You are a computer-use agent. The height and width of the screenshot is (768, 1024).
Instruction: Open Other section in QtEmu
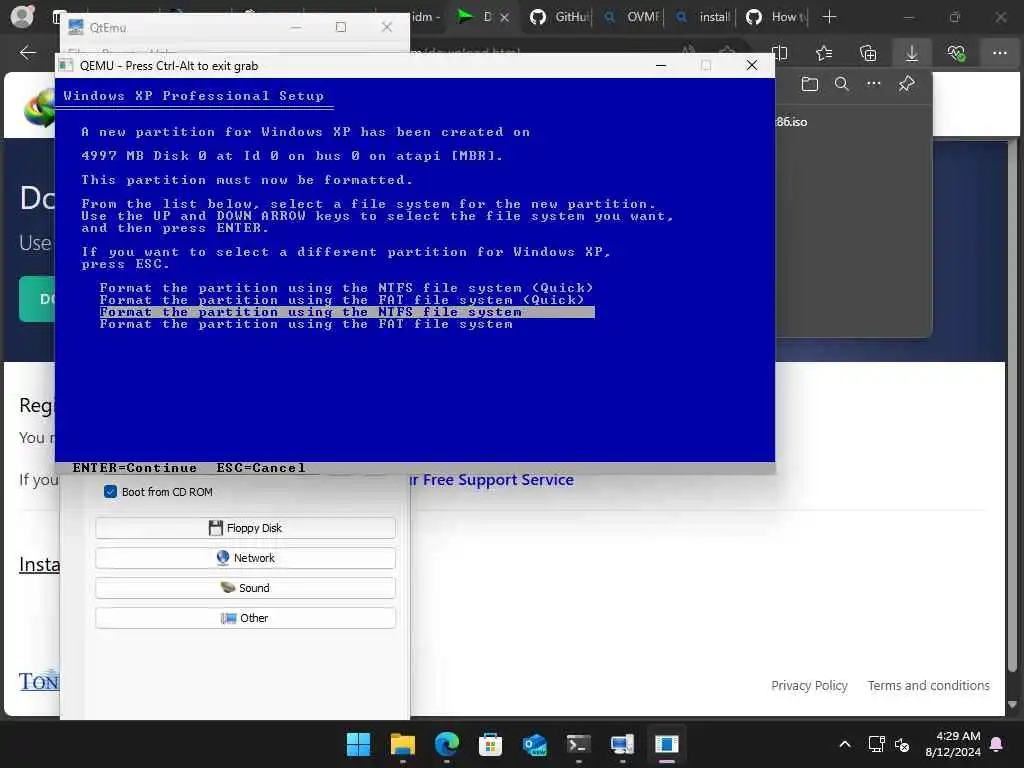[x=245, y=618]
